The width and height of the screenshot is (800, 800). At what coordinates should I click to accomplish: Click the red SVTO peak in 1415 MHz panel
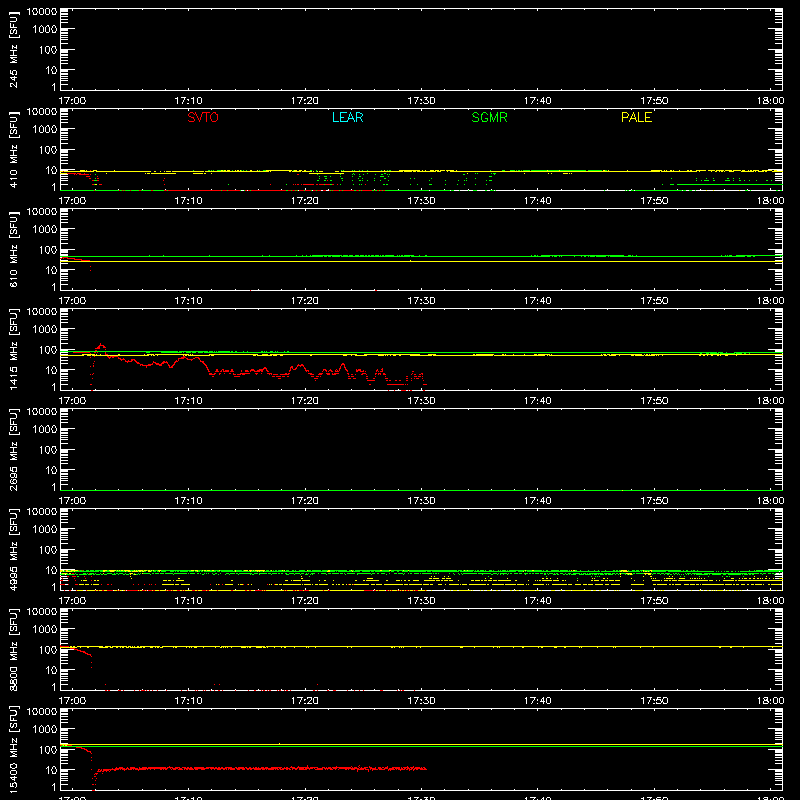point(101,346)
